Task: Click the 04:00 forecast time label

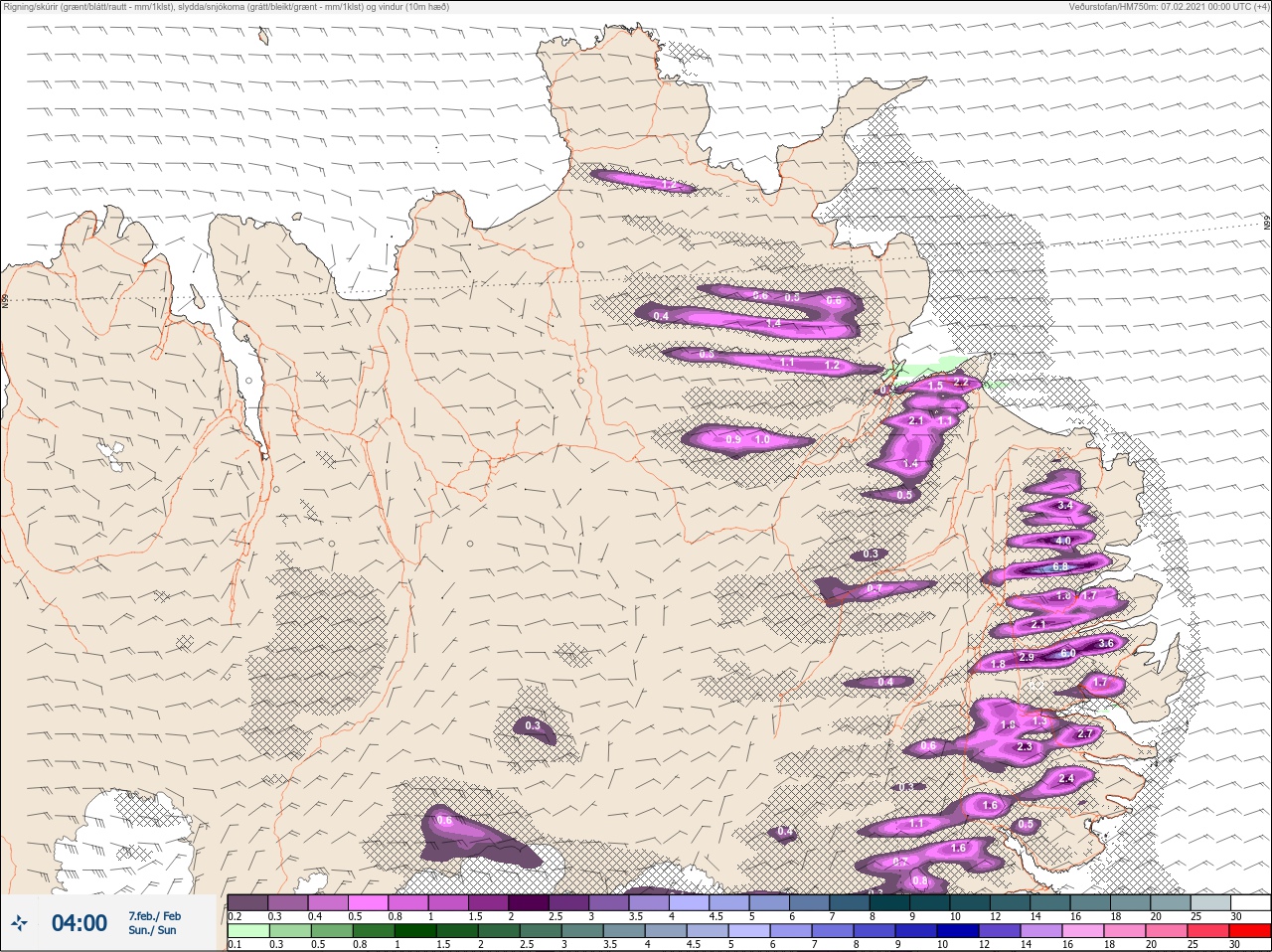Action: (x=79, y=923)
